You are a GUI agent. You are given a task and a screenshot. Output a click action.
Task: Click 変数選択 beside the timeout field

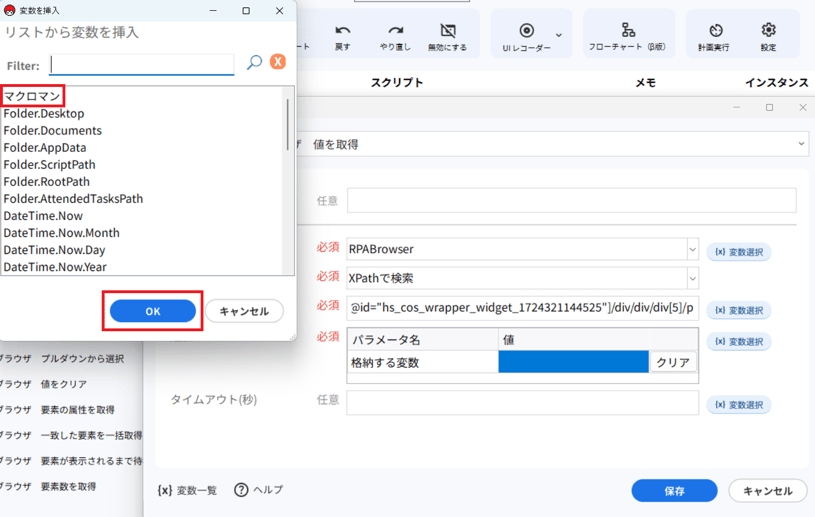coord(739,405)
